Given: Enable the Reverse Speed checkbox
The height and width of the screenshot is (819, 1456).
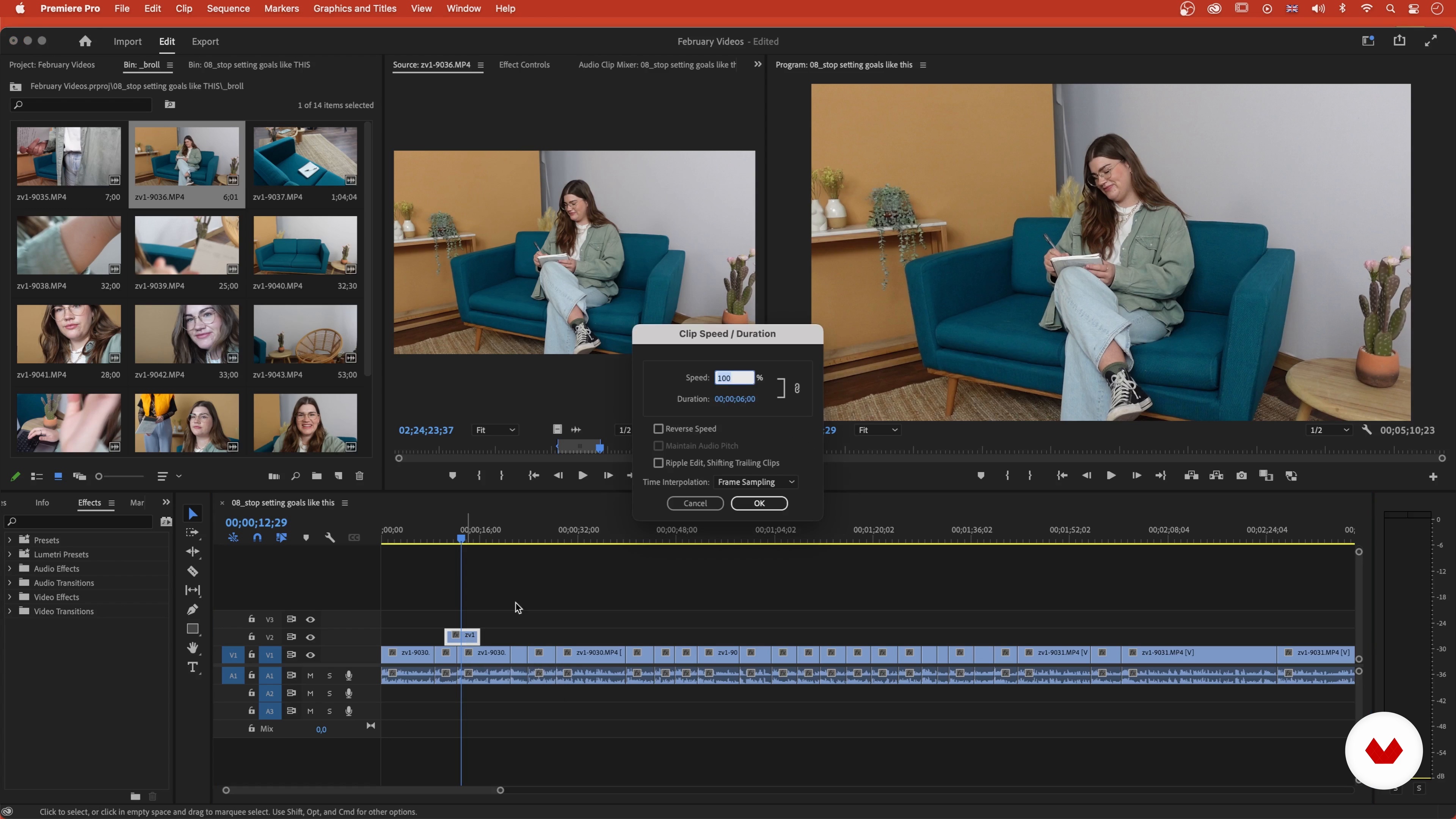Looking at the screenshot, I should pos(659,428).
